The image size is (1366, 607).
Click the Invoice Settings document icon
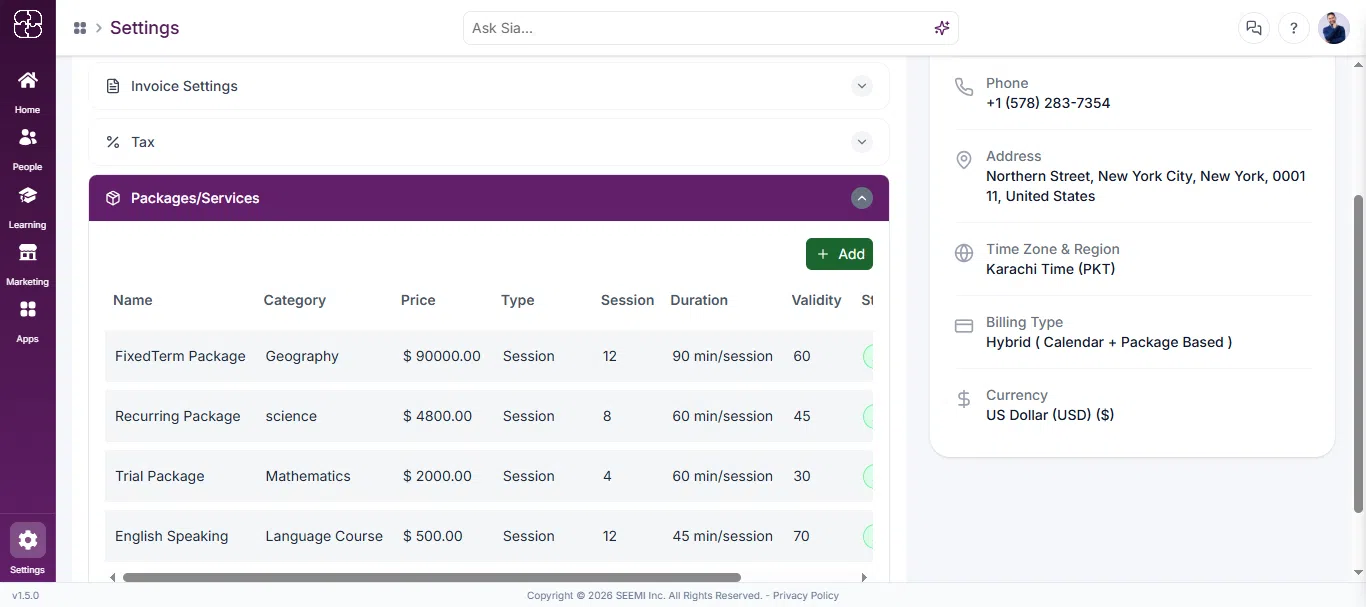pyautogui.click(x=113, y=86)
